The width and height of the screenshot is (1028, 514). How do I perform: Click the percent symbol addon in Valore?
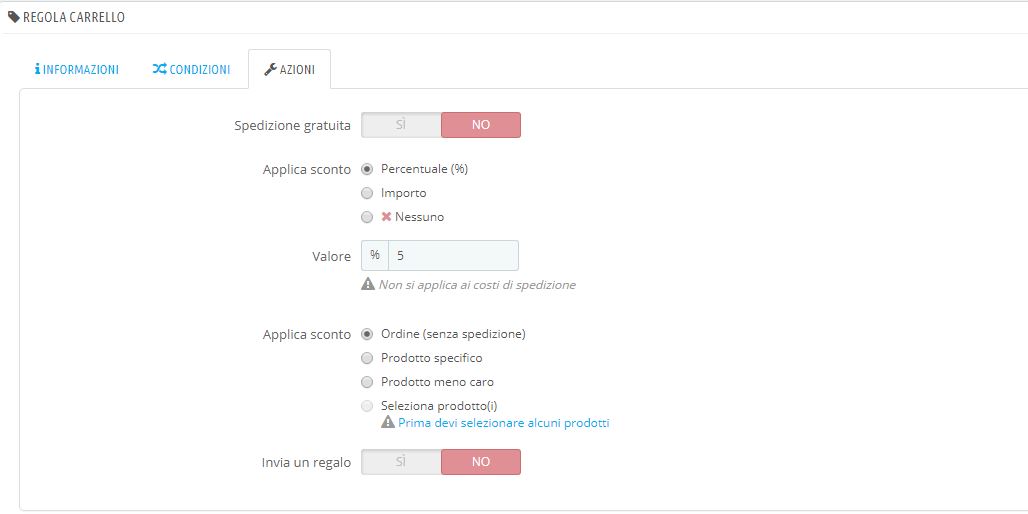(375, 256)
